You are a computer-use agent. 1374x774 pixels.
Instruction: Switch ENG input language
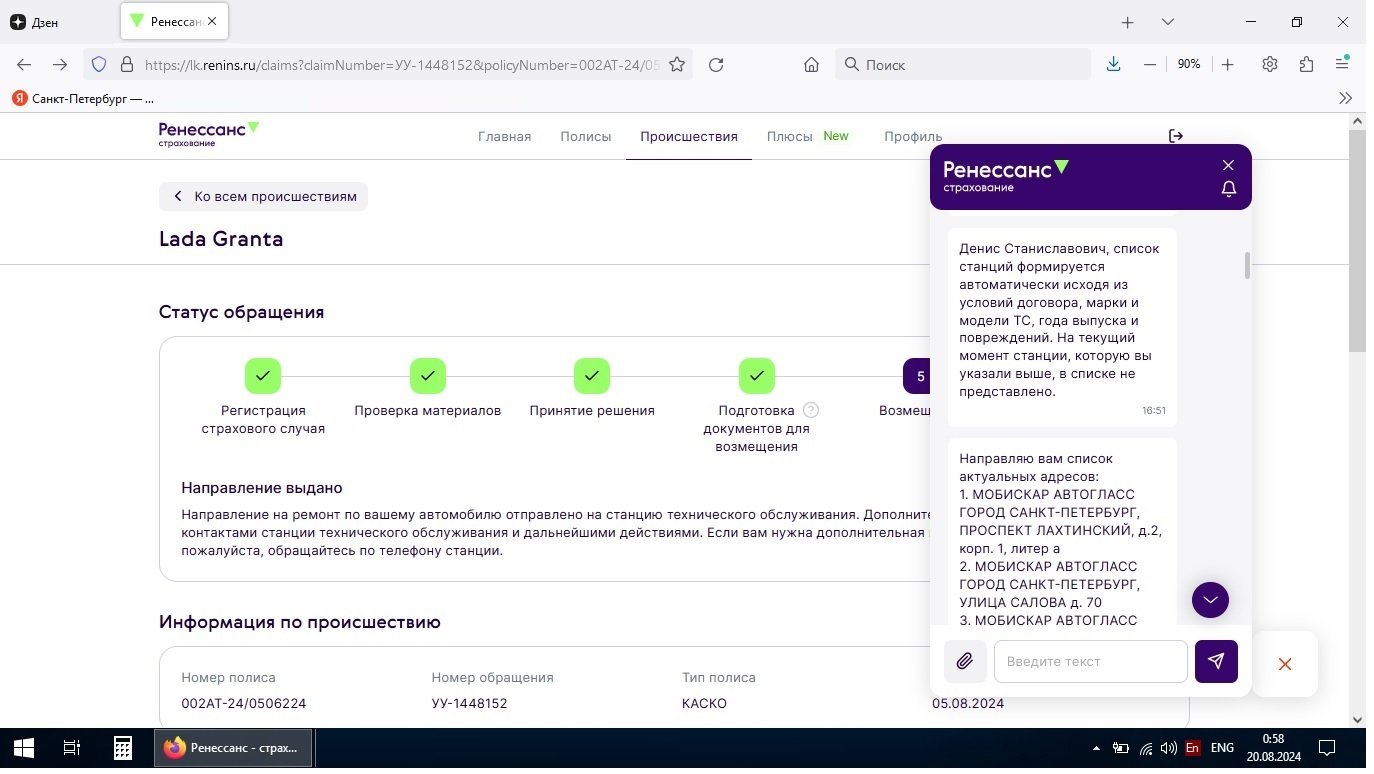pyautogui.click(x=1222, y=748)
